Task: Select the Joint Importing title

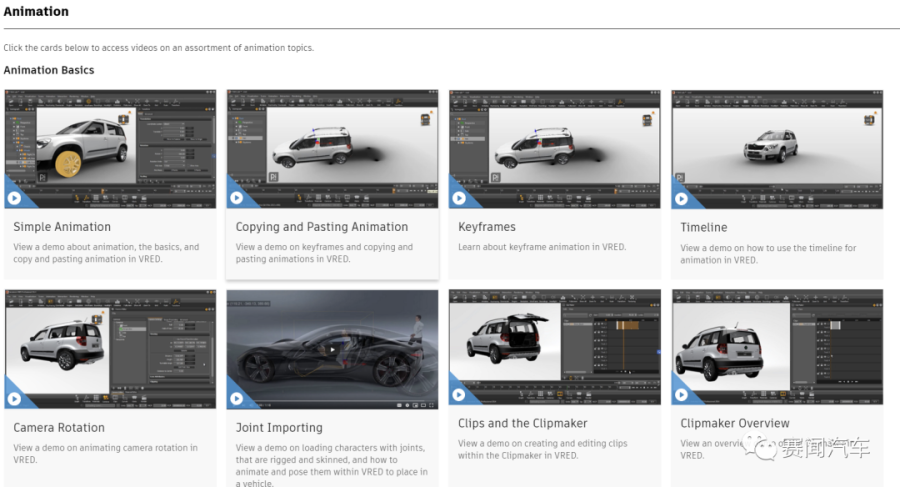Action: 279,427
